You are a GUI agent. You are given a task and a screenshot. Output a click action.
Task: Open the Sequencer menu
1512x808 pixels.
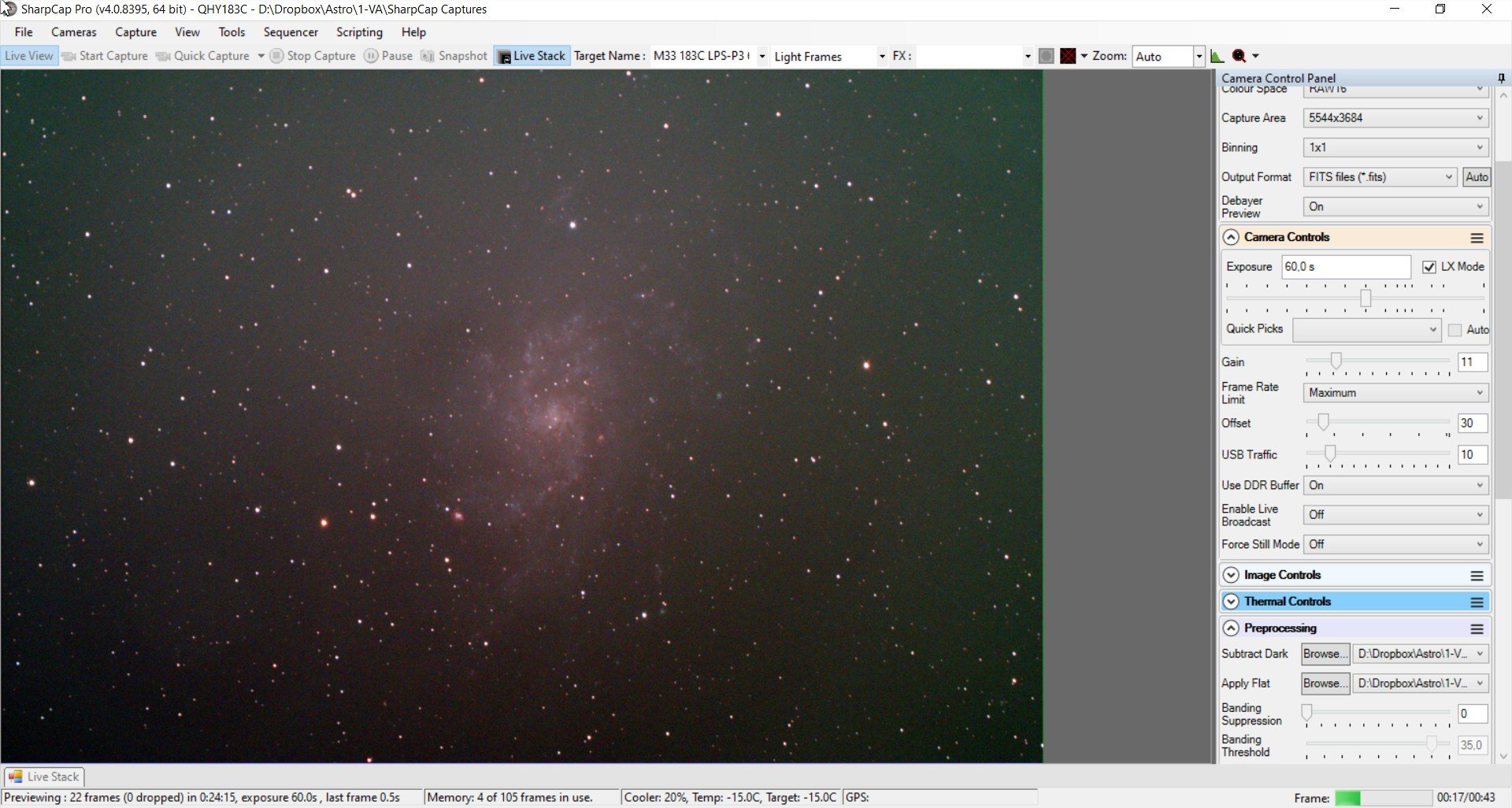click(291, 32)
